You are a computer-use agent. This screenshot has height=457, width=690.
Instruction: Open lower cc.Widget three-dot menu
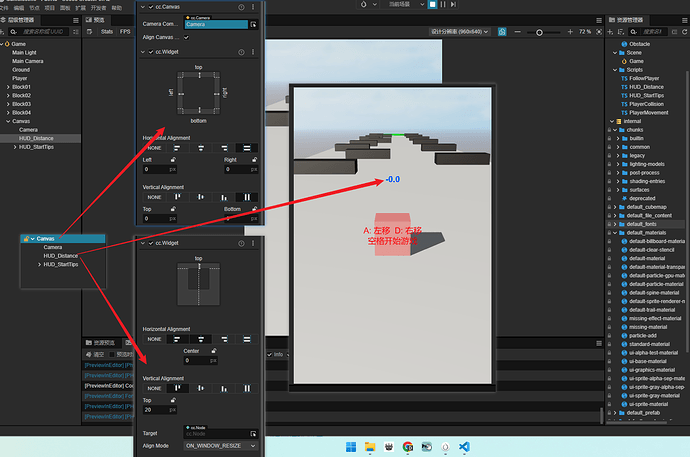pos(253,243)
